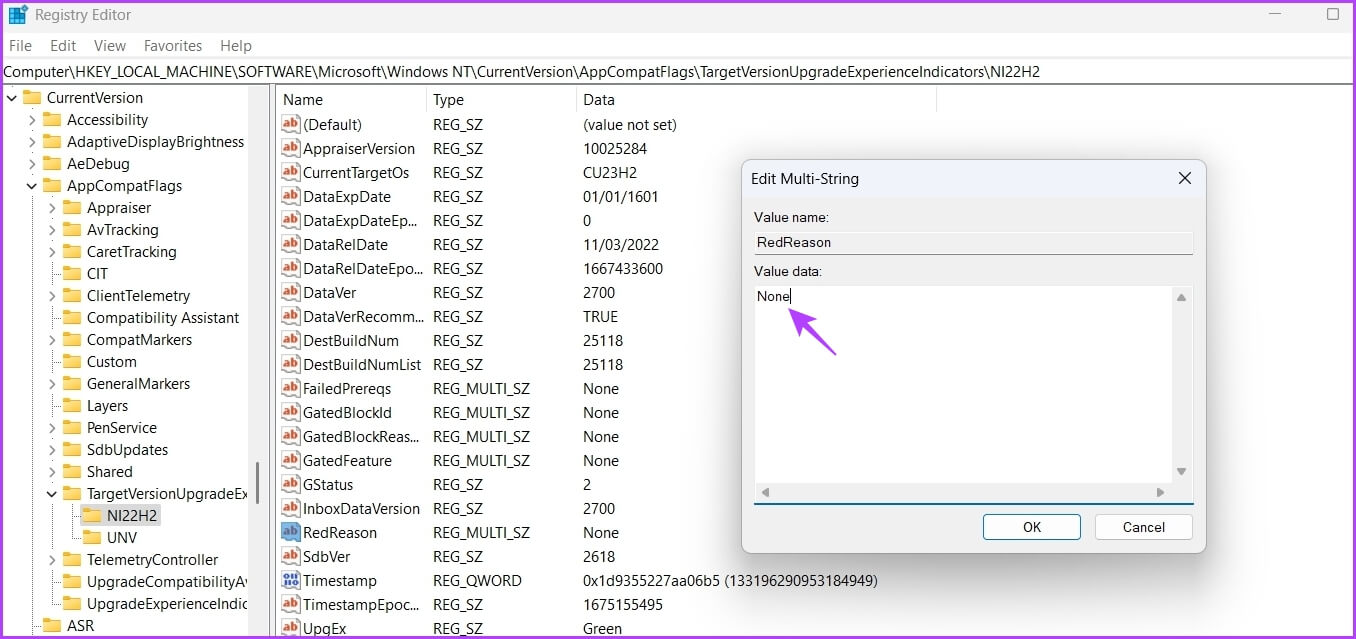The width and height of the screenshot is (1356, 639).
Task: Click the value data scroll up arrow
Action: pos(1182,297)
